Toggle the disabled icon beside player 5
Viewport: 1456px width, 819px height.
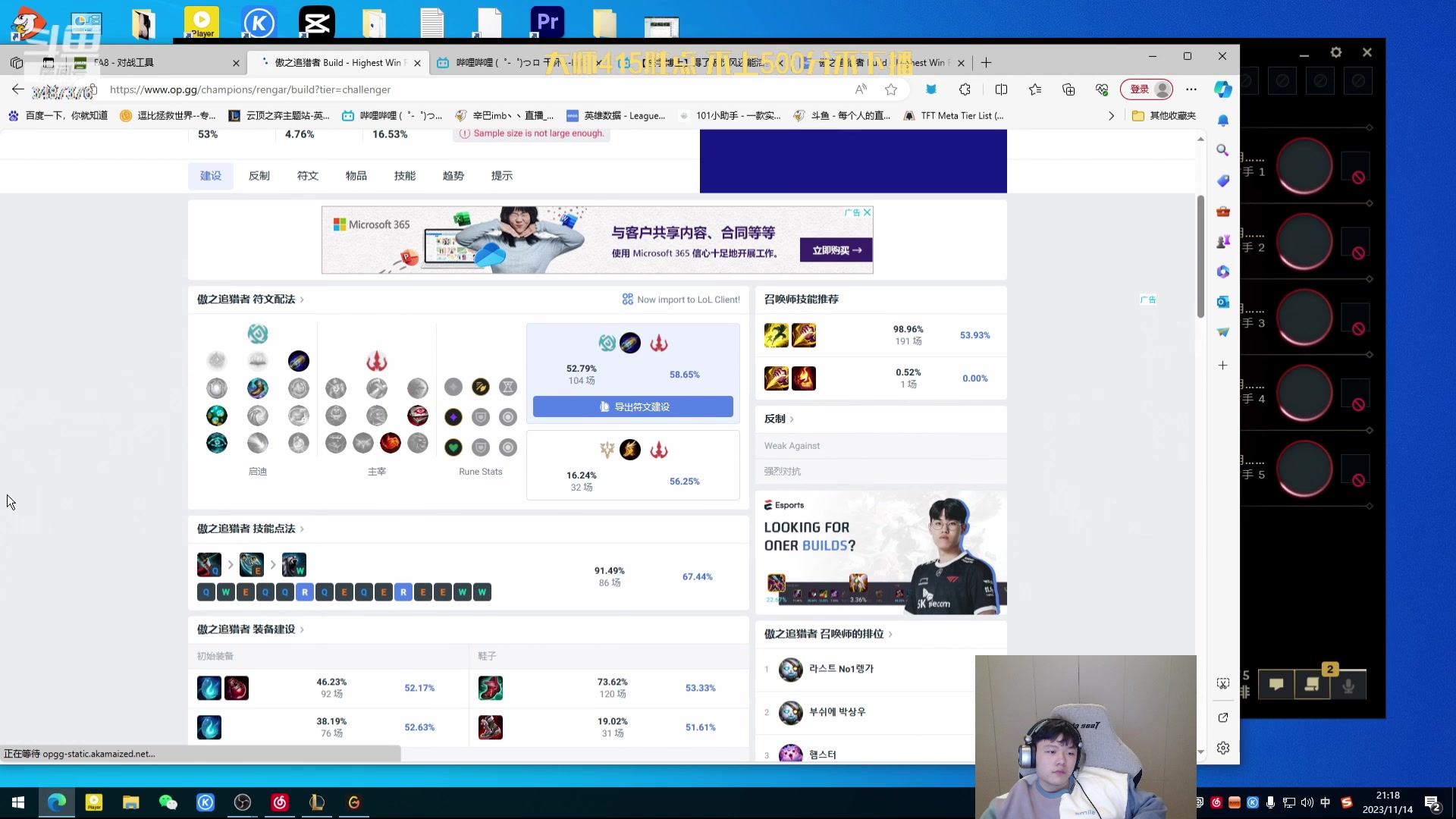(x=1358, y=481)
